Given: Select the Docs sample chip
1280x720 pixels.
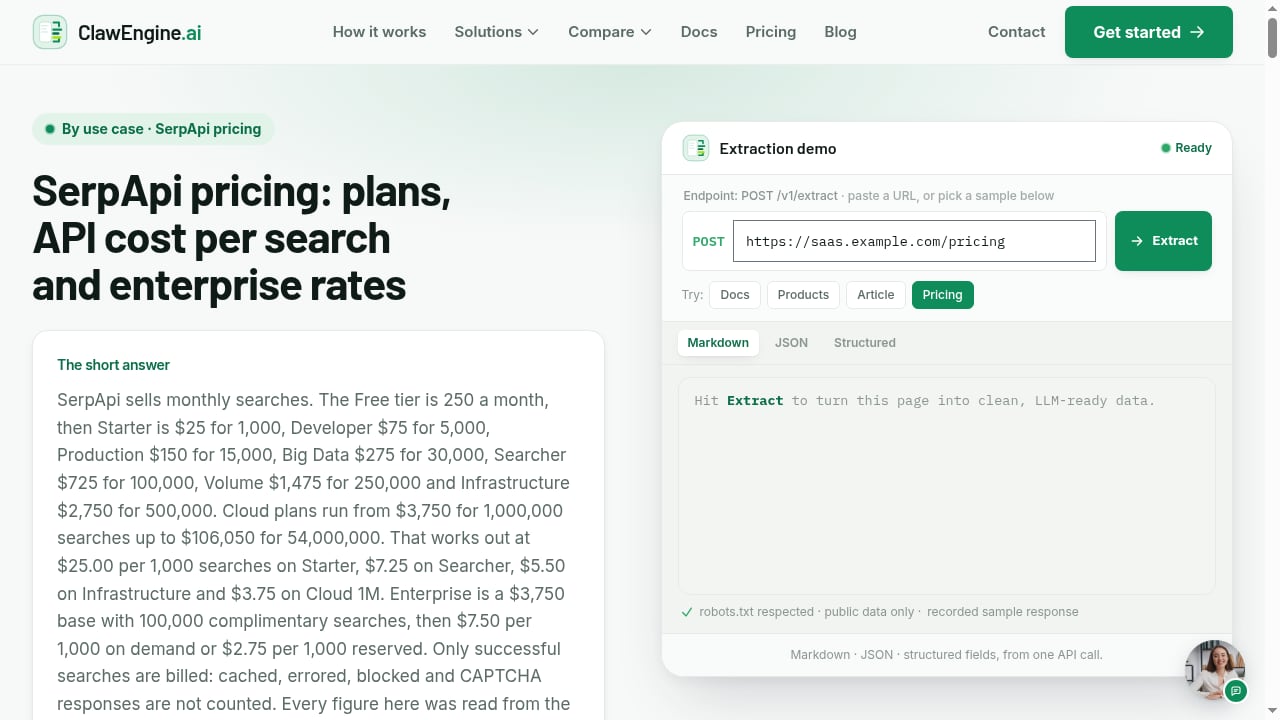Looking at the screenshot, I should point(735,295).
